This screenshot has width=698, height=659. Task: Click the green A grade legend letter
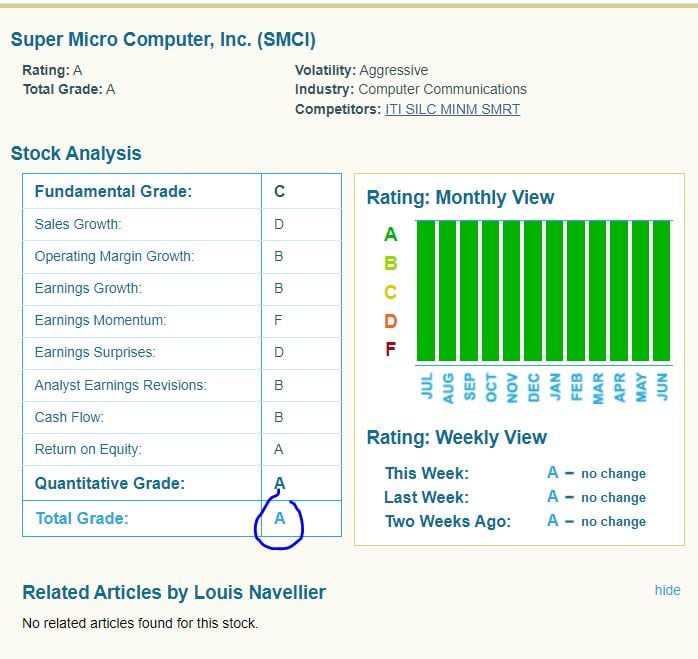click(390, 234)
